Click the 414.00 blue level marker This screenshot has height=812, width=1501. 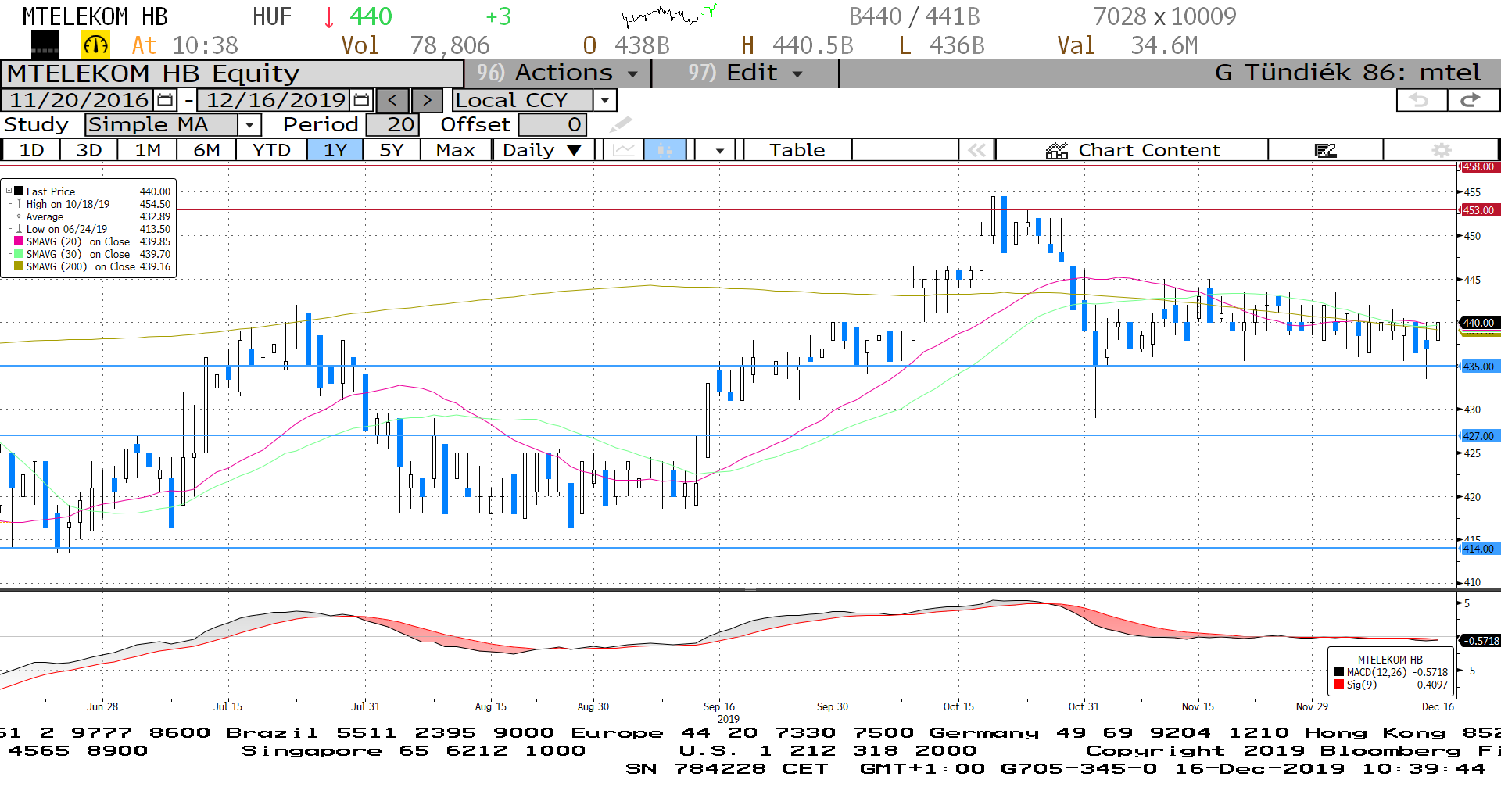(x=1478, y=548)
